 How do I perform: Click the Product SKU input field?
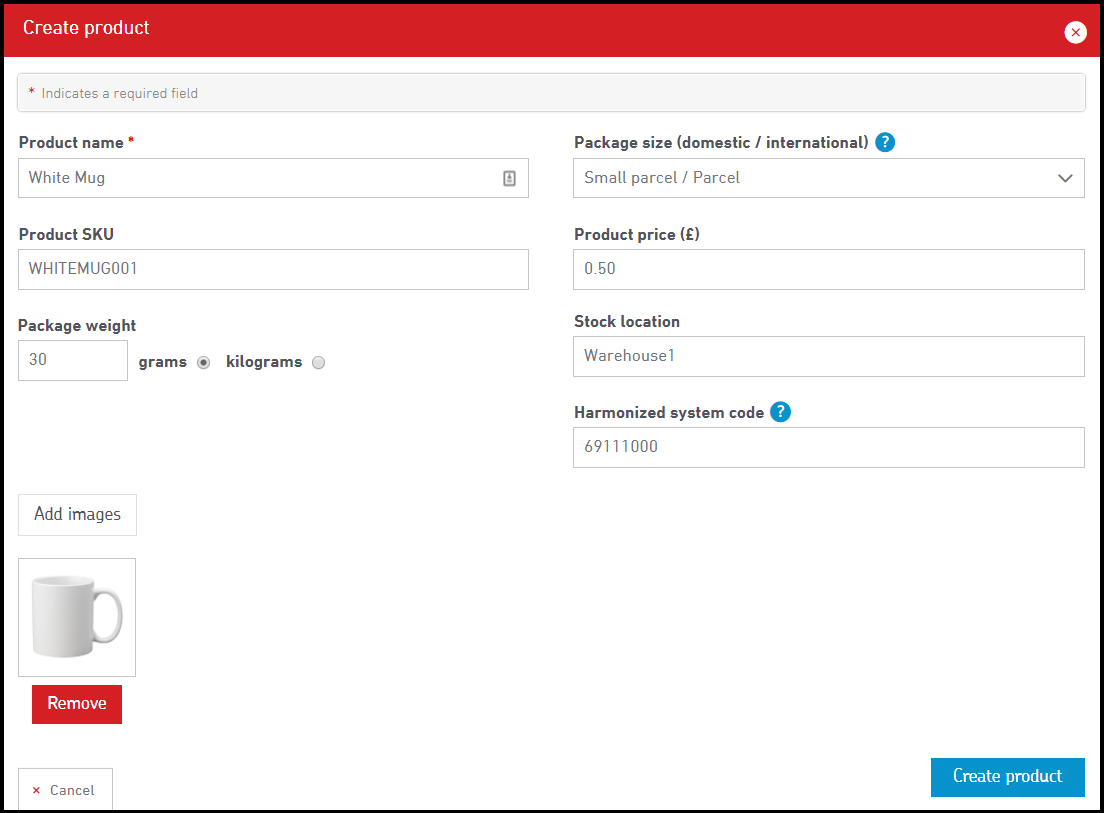pos(273,270)
